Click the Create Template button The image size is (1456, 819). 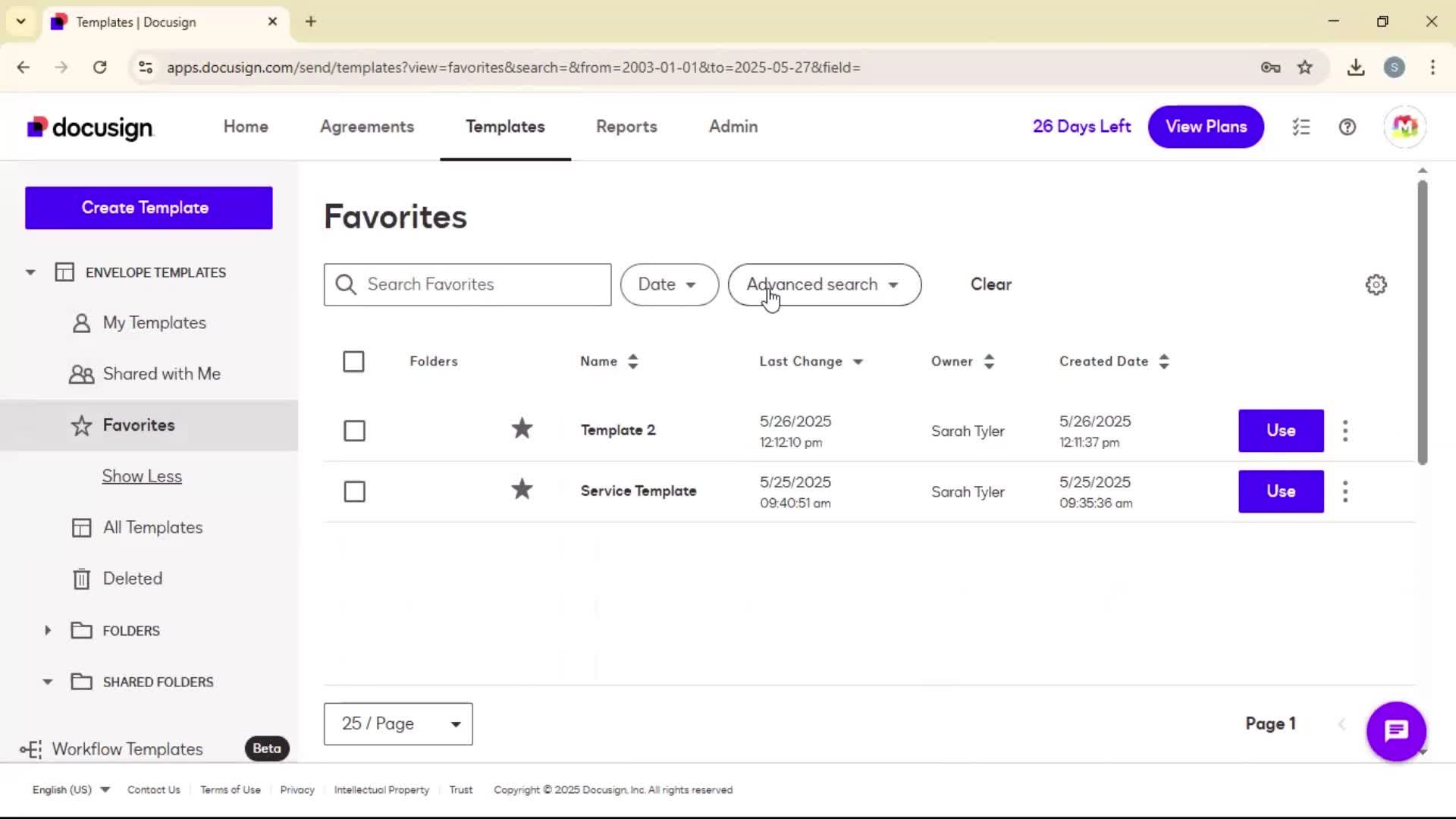click(149, 208)
